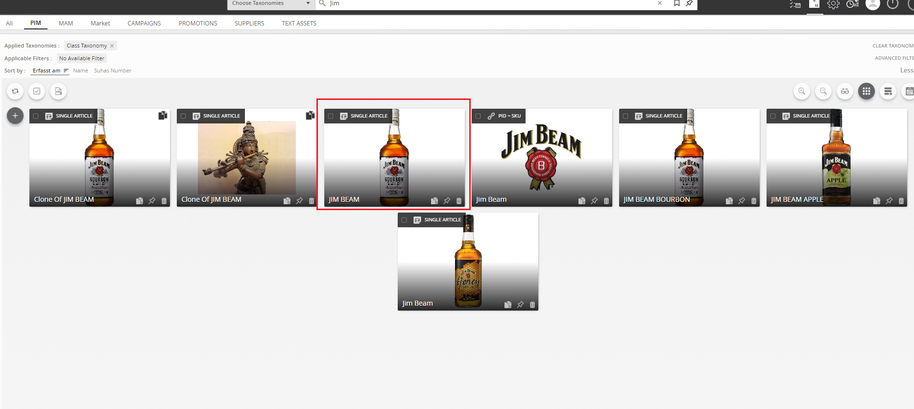Switch to the PROMOTIONS tab
Screen dimensions: 914x409
tap(198, 23)
